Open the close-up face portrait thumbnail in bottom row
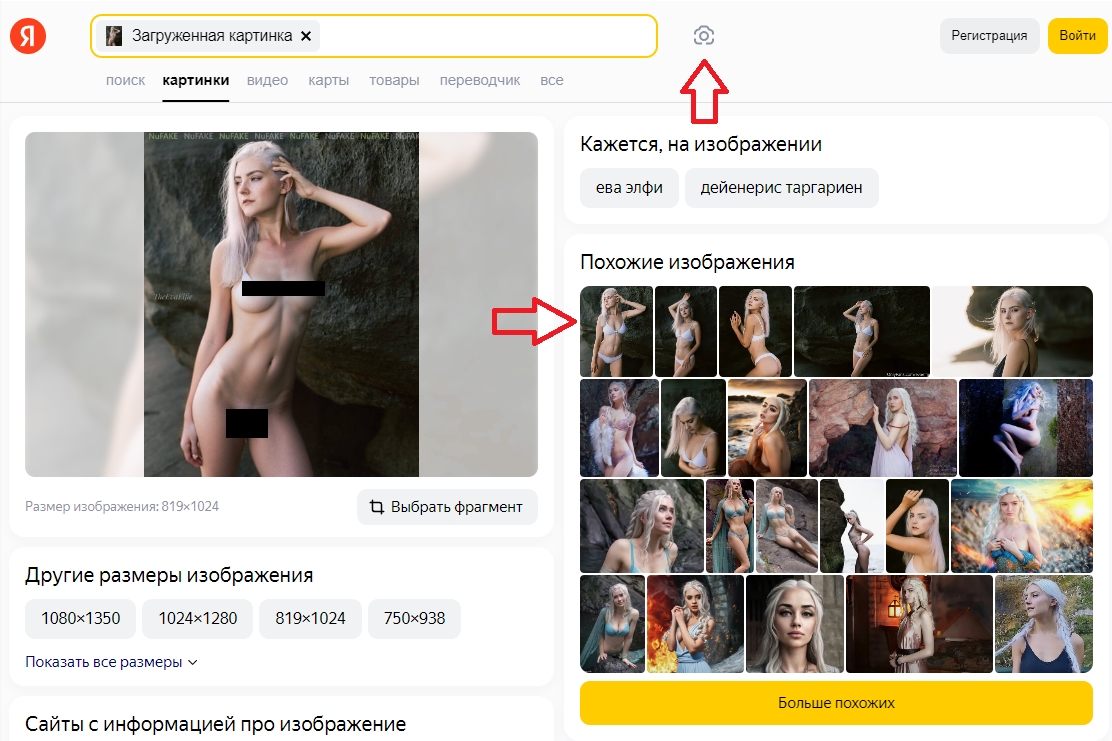Image resolution: width=1112 pixels, height=741 pixels. [795, 624]
